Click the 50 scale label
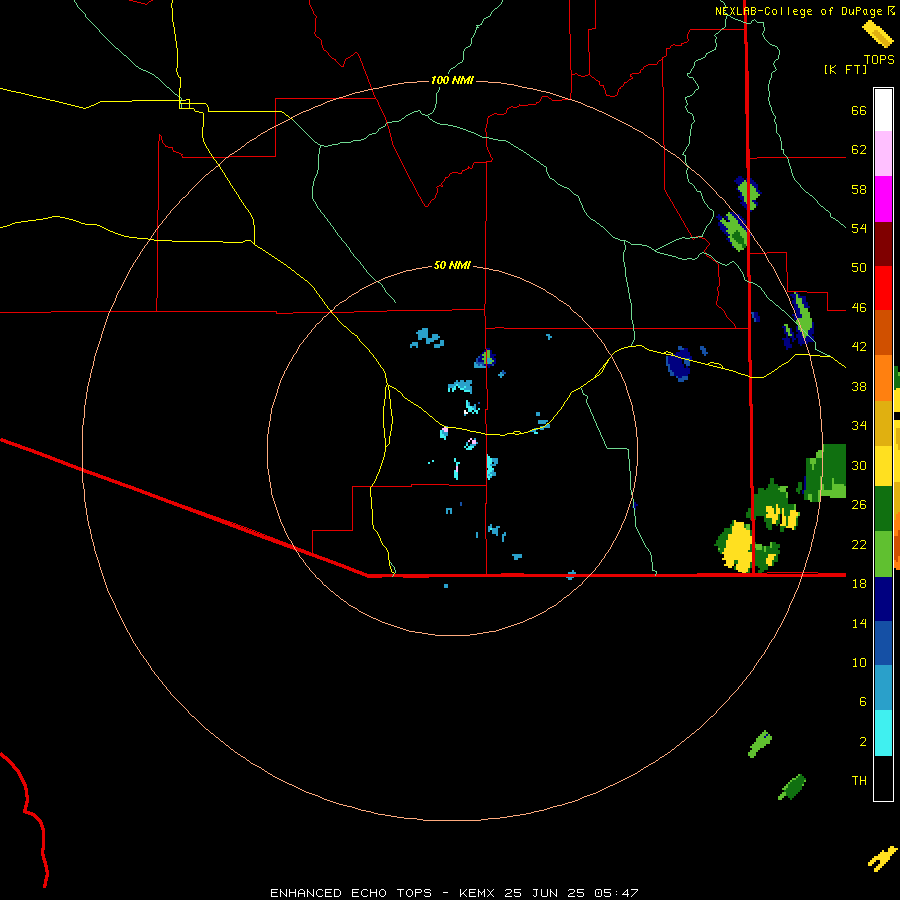The width and height of the screenshot is (900, 900). (x=859, y=268)
